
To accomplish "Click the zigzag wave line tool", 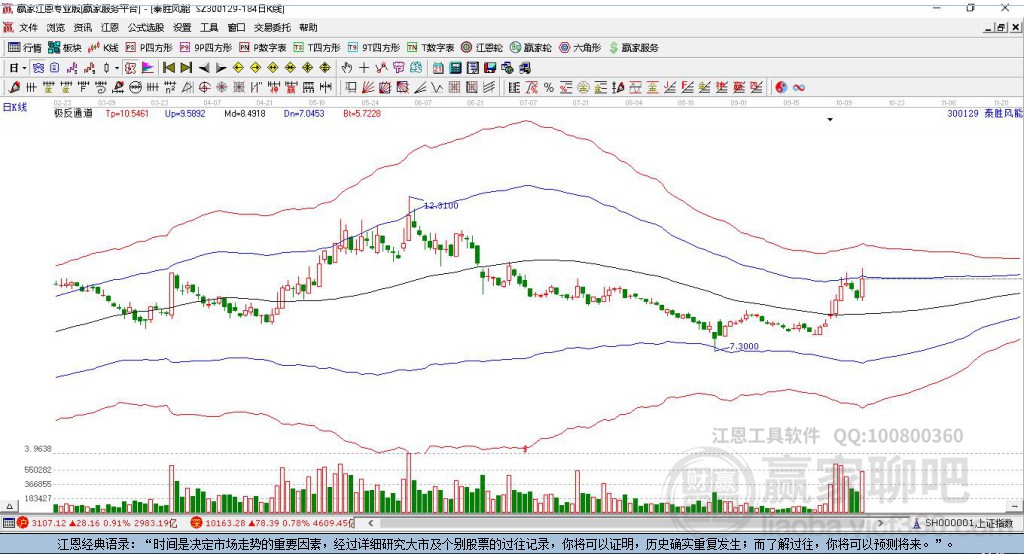I will [436, 87].
